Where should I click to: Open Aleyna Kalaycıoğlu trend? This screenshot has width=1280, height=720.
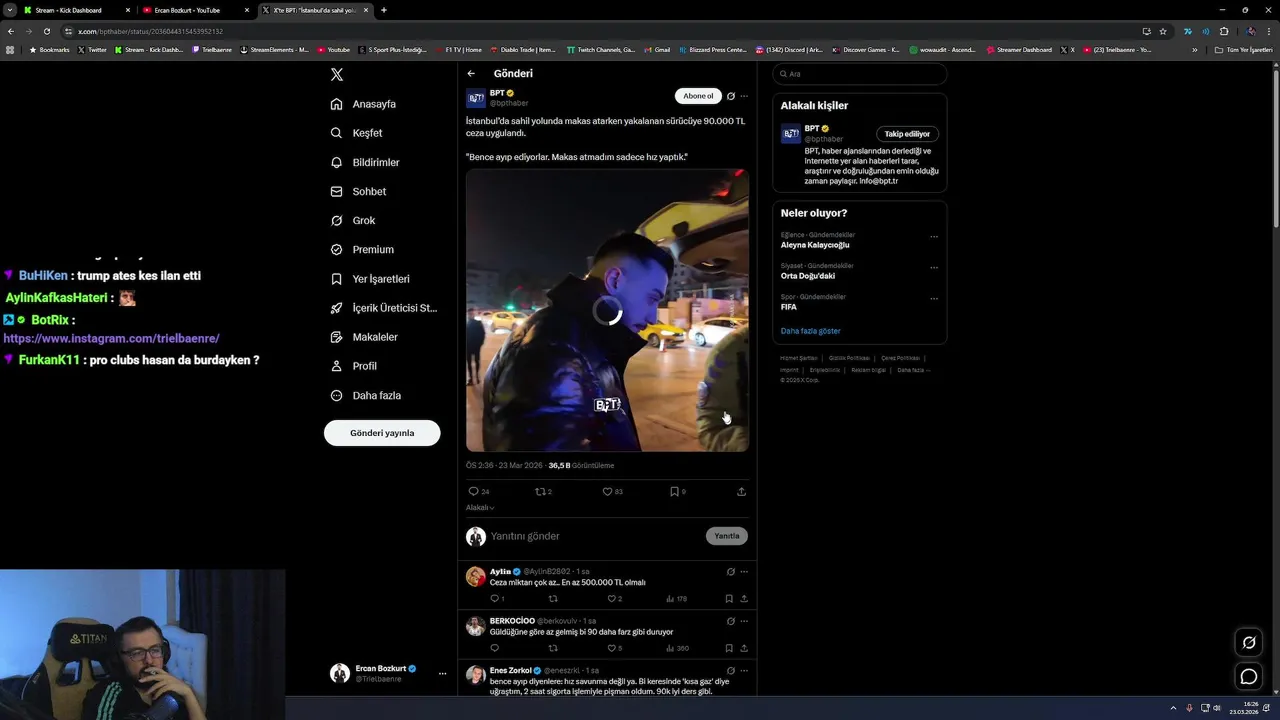[x=815, y=245]
